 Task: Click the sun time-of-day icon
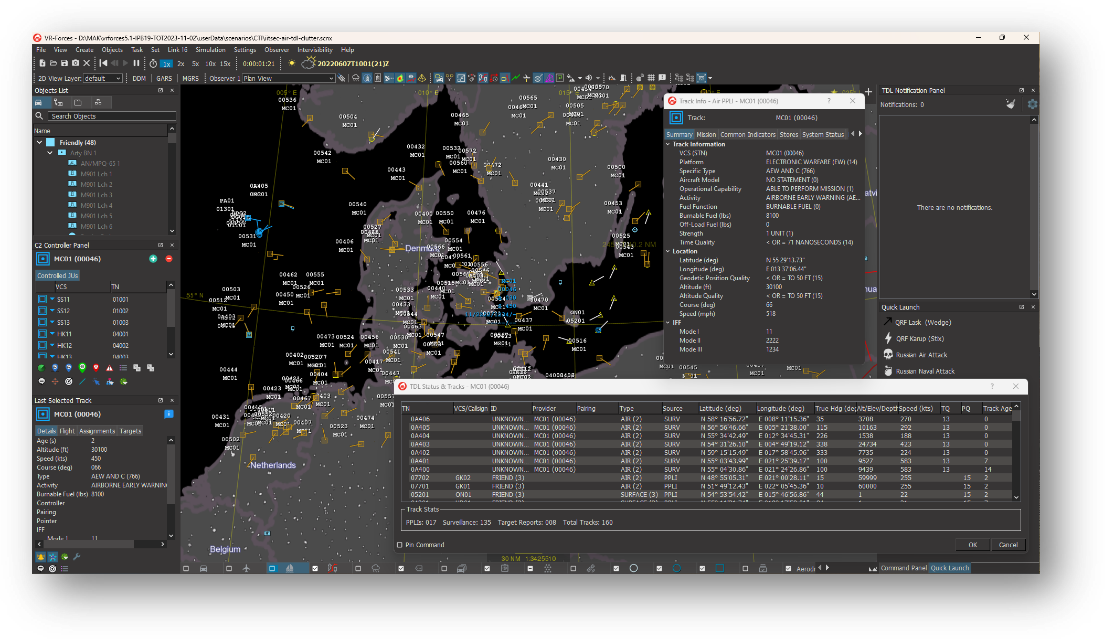coord(291,63)
